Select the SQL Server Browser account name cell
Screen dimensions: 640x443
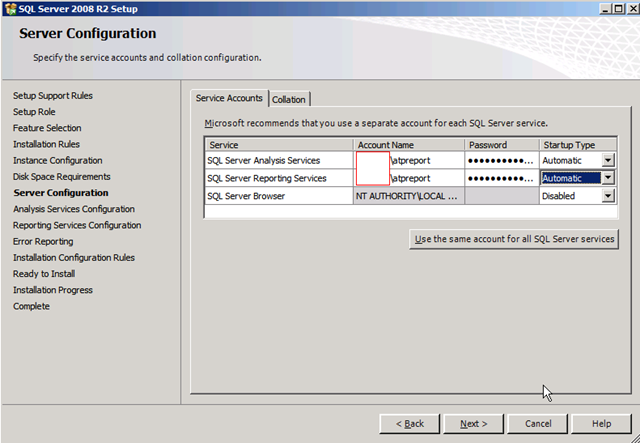coord(408,196)
